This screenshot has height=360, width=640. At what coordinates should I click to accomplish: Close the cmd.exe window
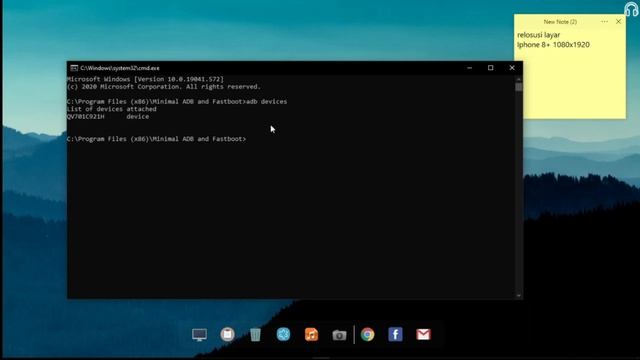click(512, 68)
